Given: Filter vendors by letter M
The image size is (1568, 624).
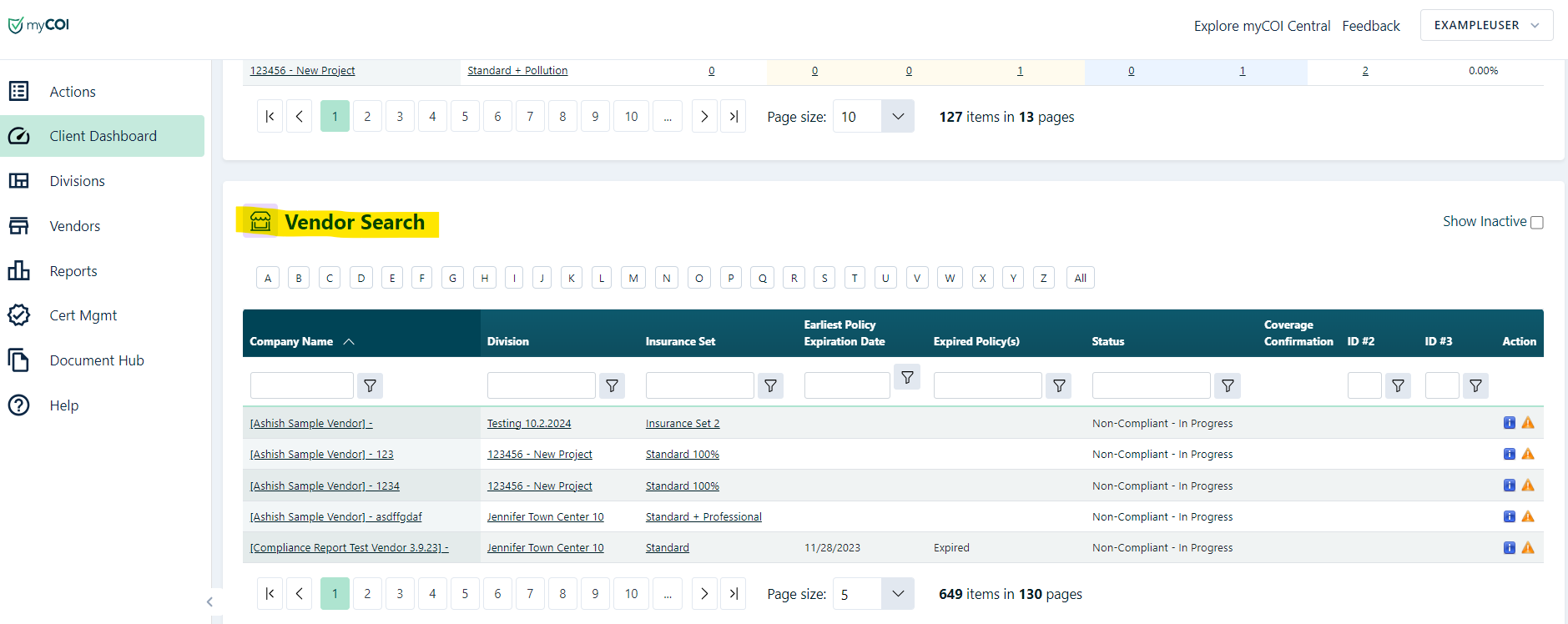Looking at the screenshot, I should [633, 278].
